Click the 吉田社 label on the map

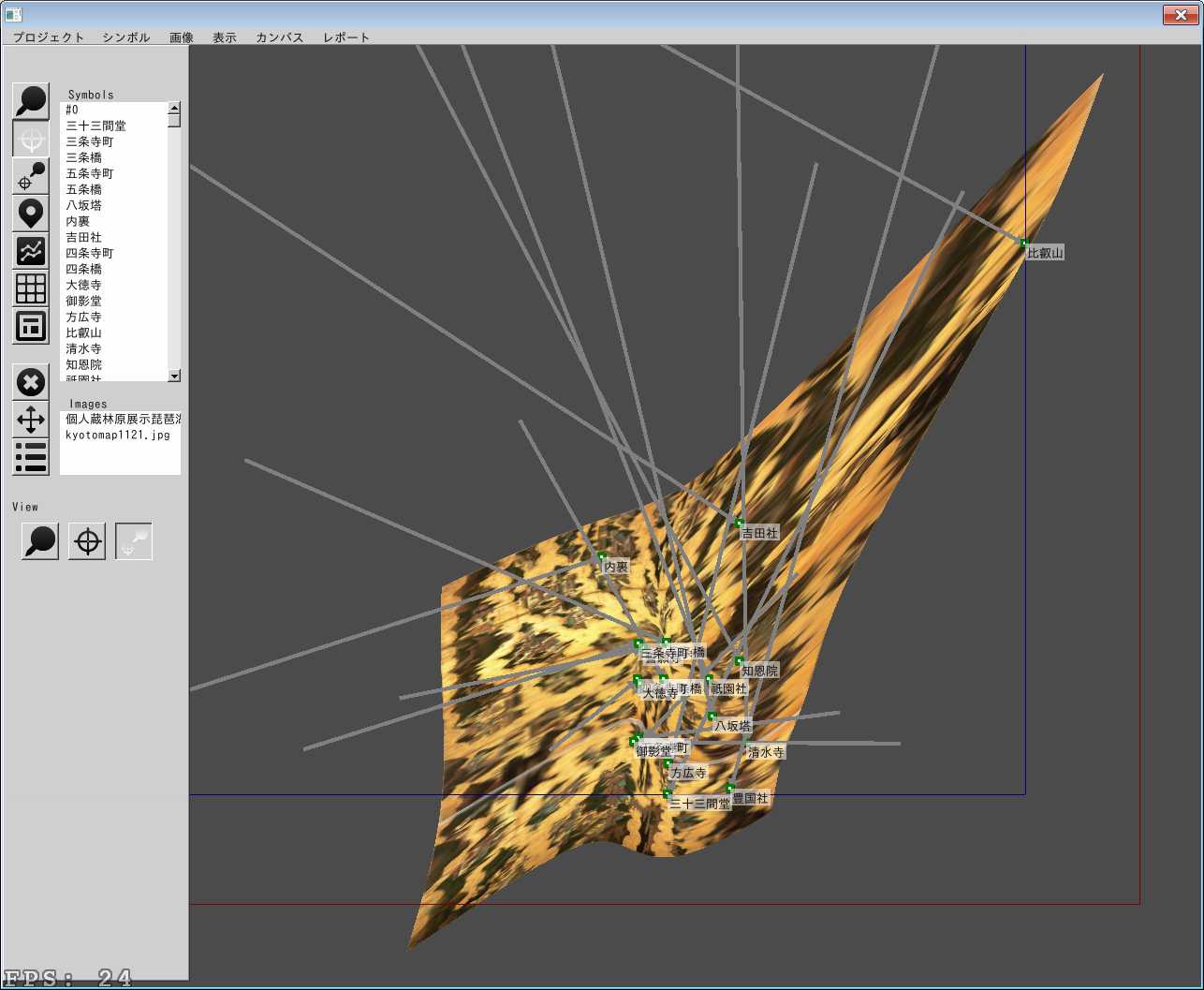(x=759, y=533)
